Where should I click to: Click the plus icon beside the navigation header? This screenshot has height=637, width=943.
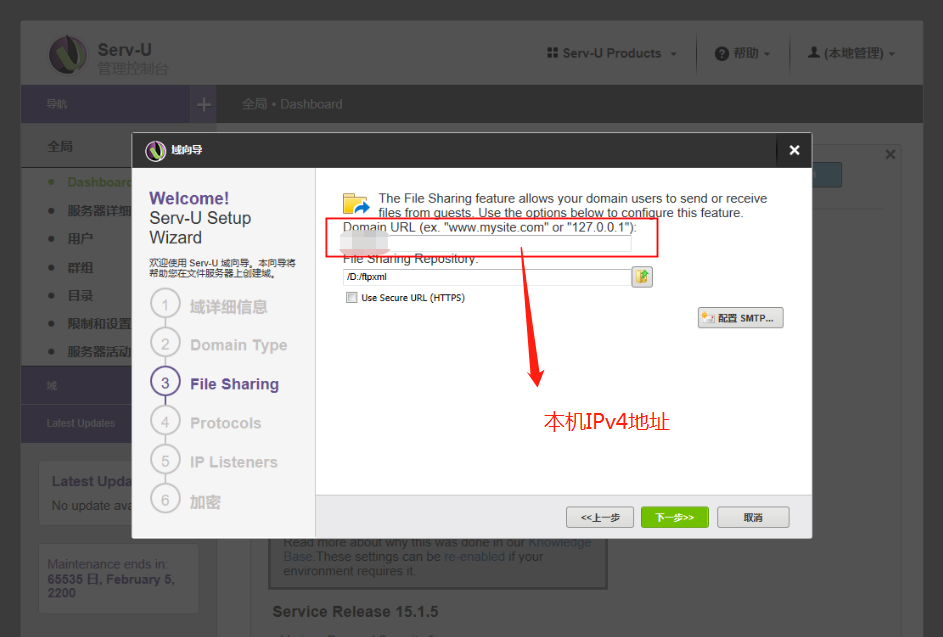point(204,105)
